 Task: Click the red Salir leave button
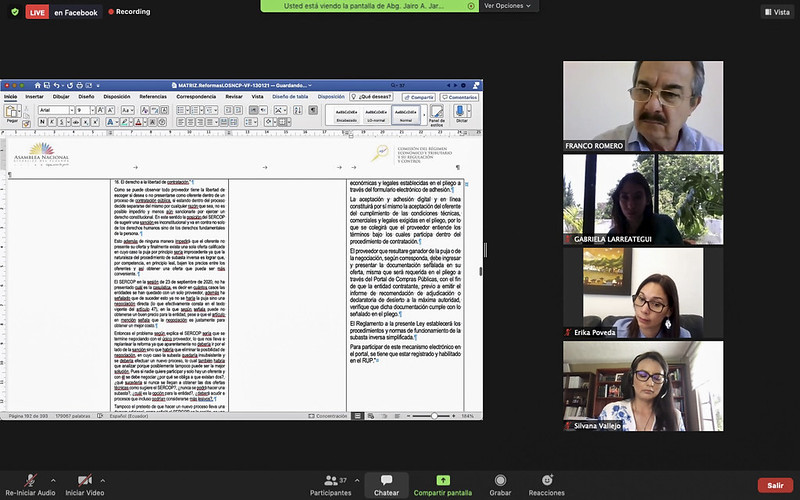tap(775, 485)
